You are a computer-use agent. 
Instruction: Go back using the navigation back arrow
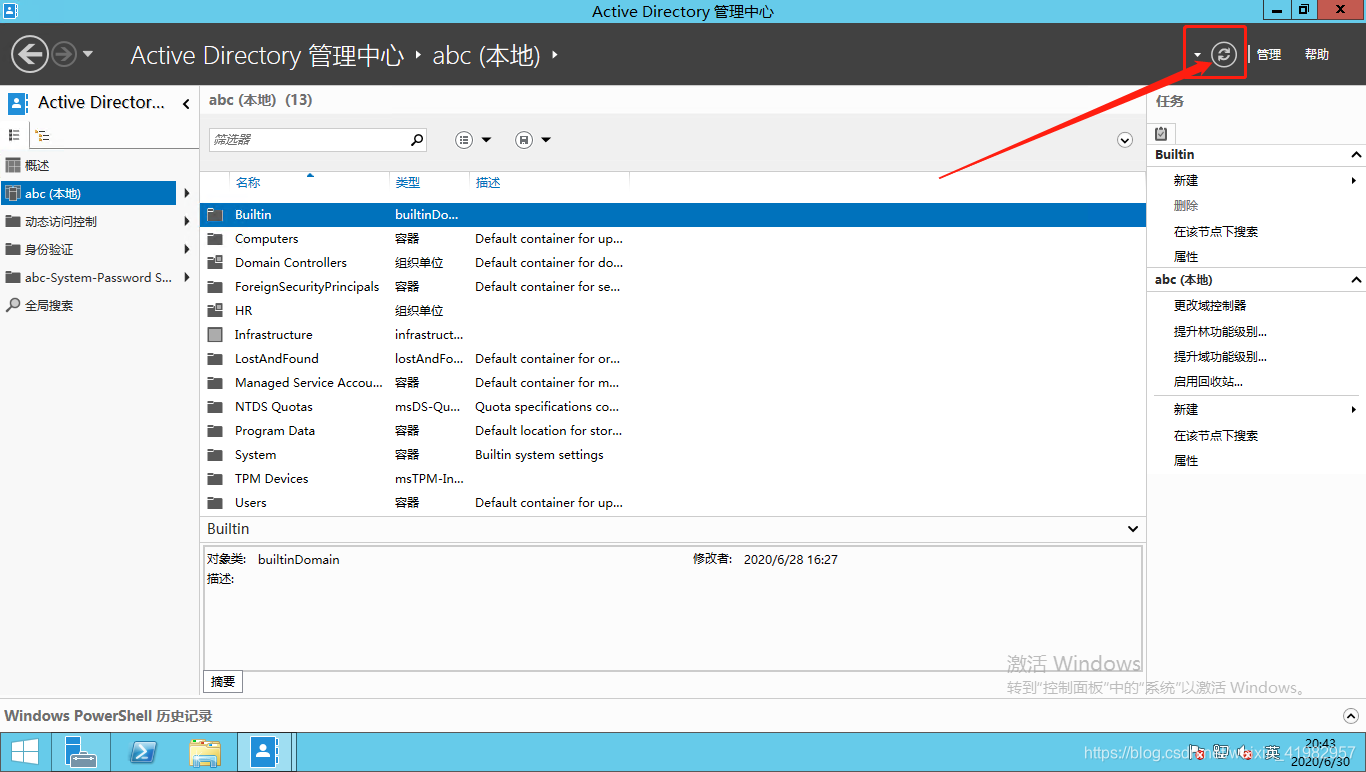pyautogui.click(x=30, y=54)
